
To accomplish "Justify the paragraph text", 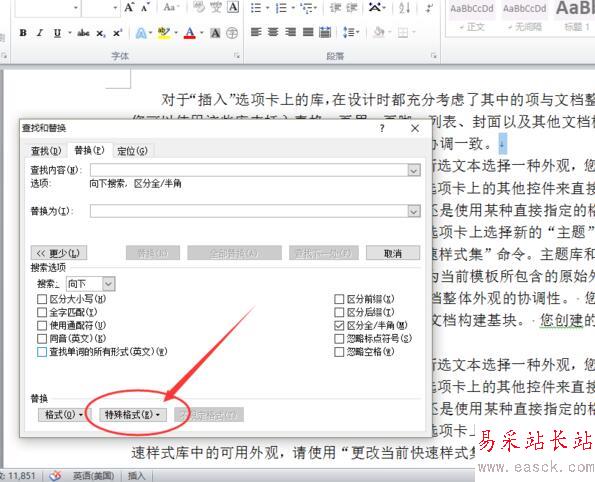I will coord(308,32).
